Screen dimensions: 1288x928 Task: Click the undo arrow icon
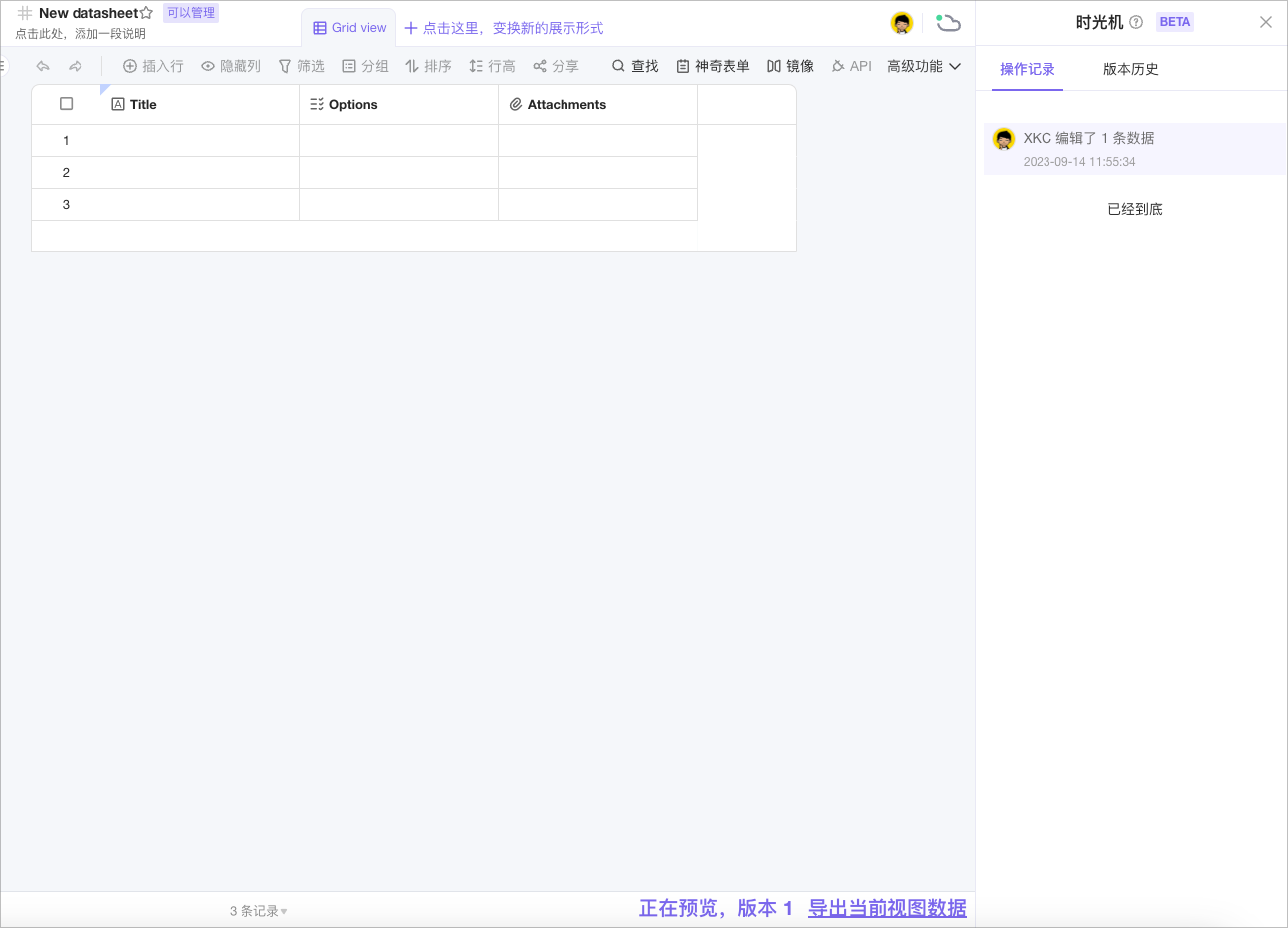click(x=43, y=66)
